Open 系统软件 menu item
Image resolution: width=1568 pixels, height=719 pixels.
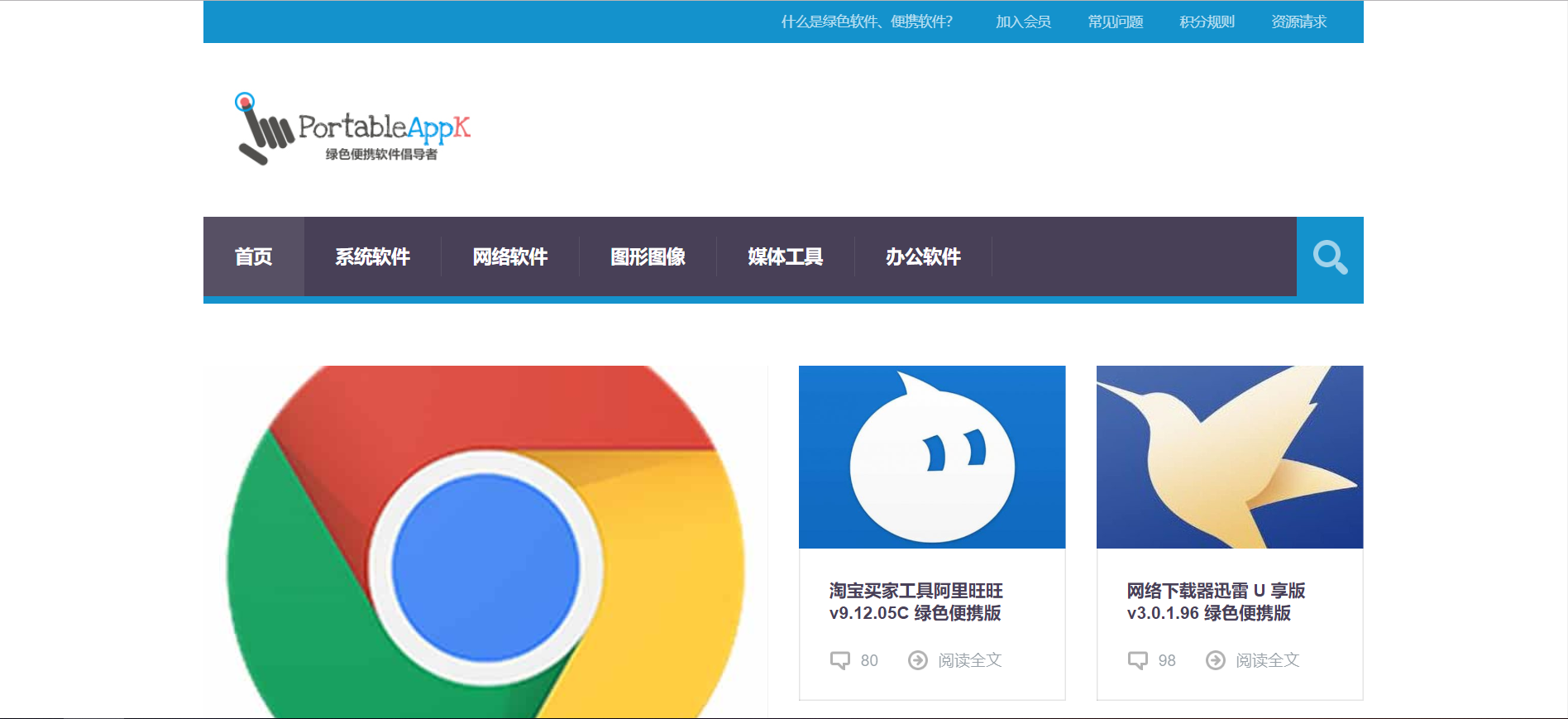373,257
